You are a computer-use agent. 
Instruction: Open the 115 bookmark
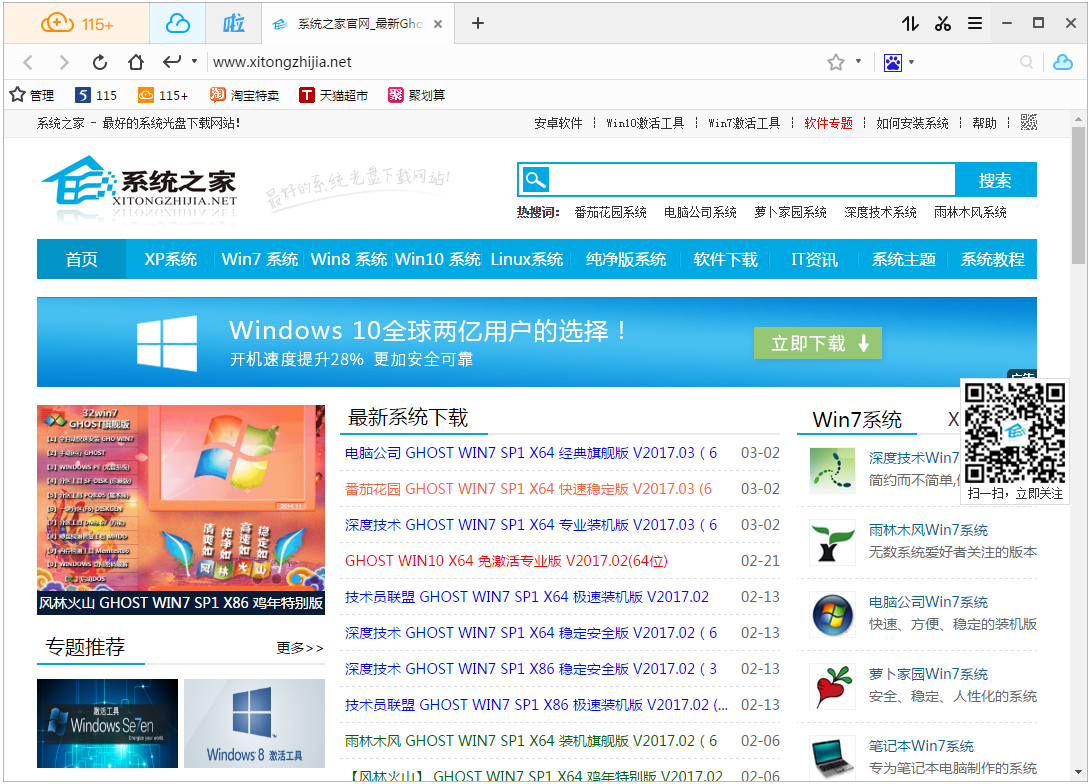pos(96,95)
